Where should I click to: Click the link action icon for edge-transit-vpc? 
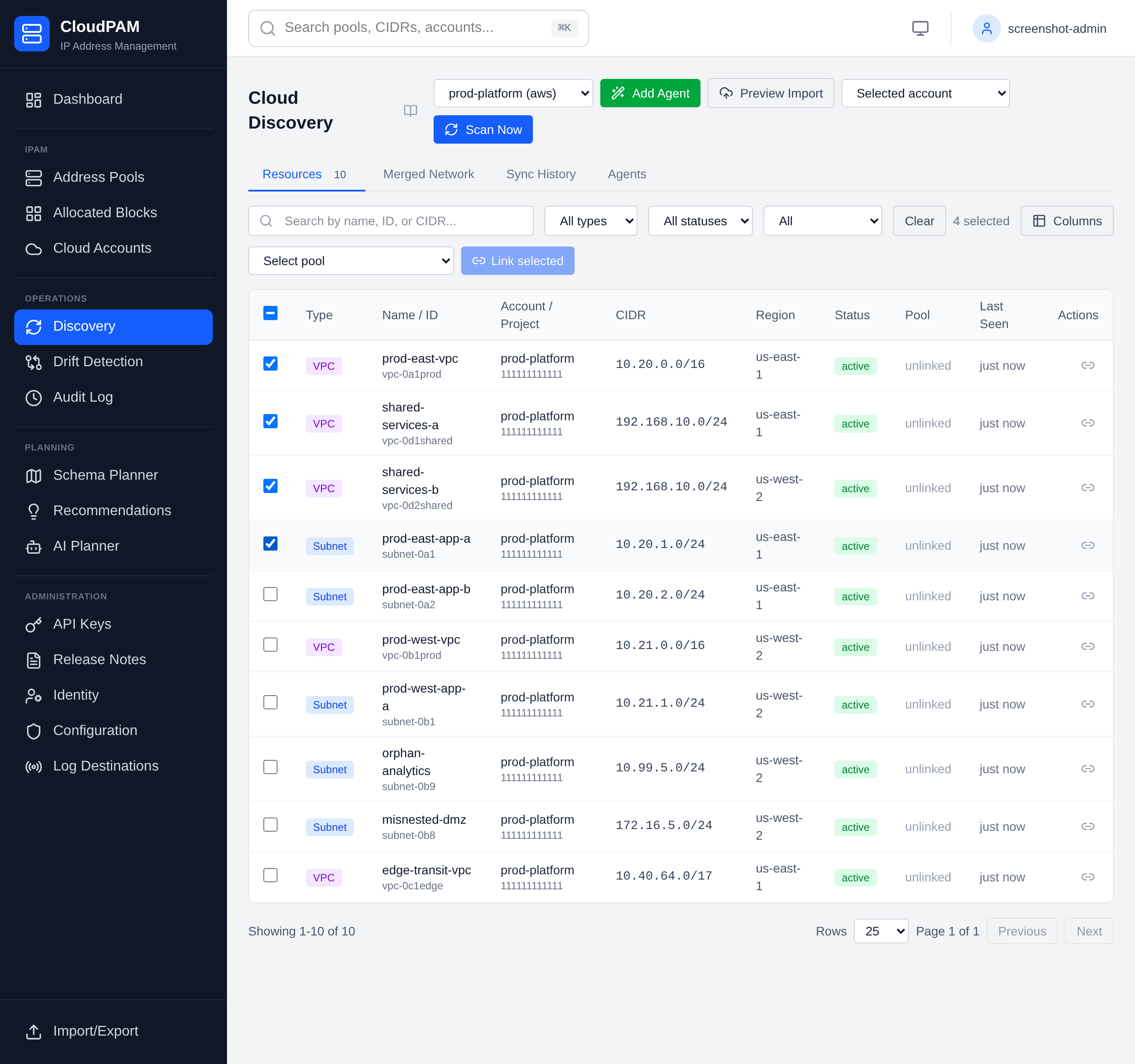click(1088, 877)
